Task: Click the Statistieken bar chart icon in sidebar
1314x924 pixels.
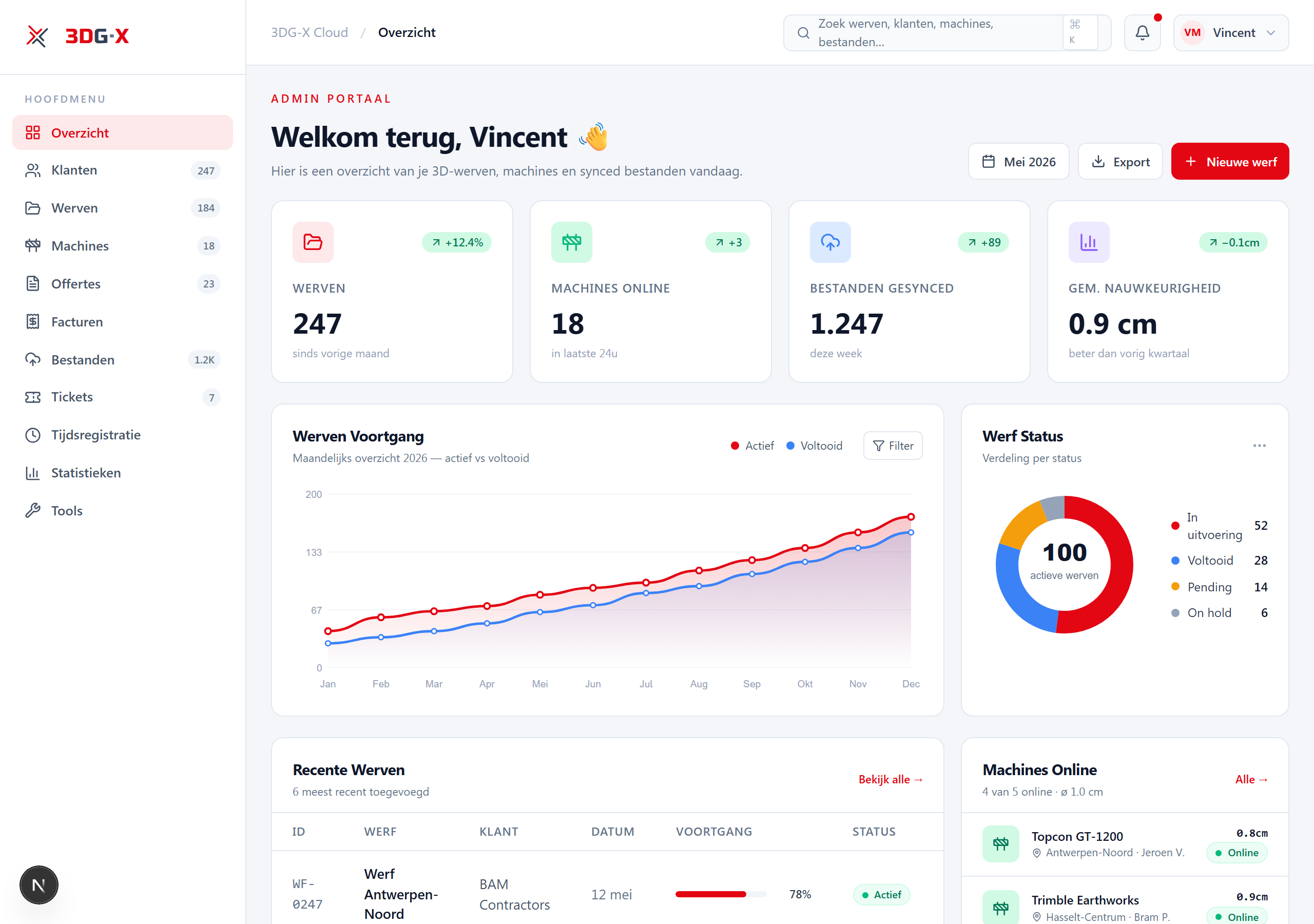Action: (x=33, y=473)
